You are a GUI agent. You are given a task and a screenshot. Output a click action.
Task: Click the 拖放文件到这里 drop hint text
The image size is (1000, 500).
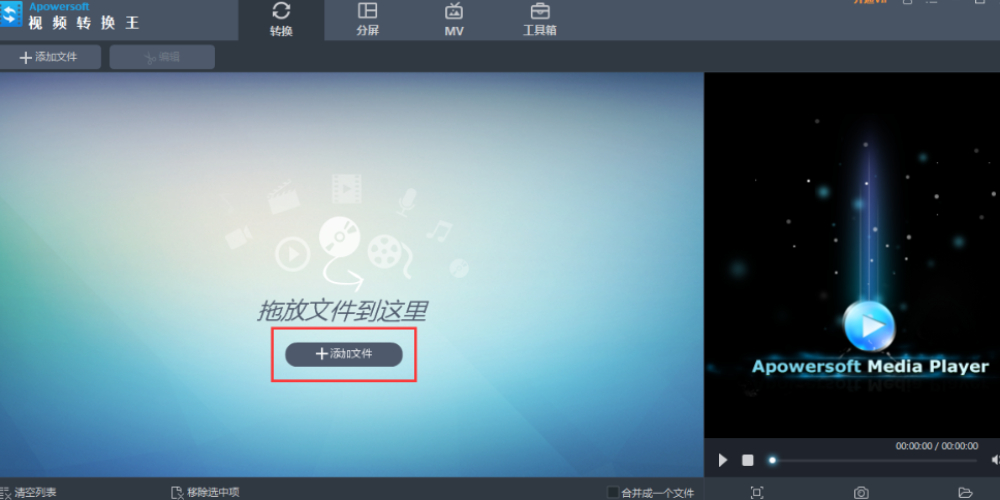(x=342, y=311)
